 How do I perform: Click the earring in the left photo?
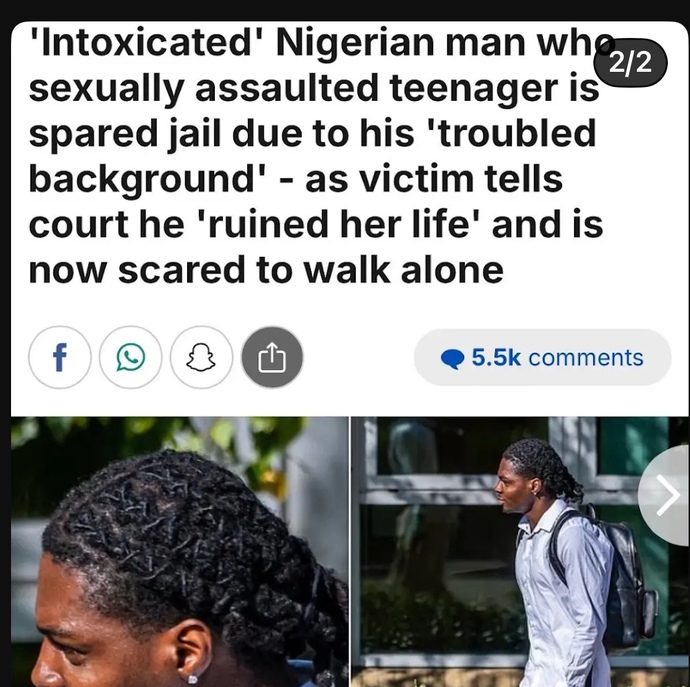click(x=193, y=679)
